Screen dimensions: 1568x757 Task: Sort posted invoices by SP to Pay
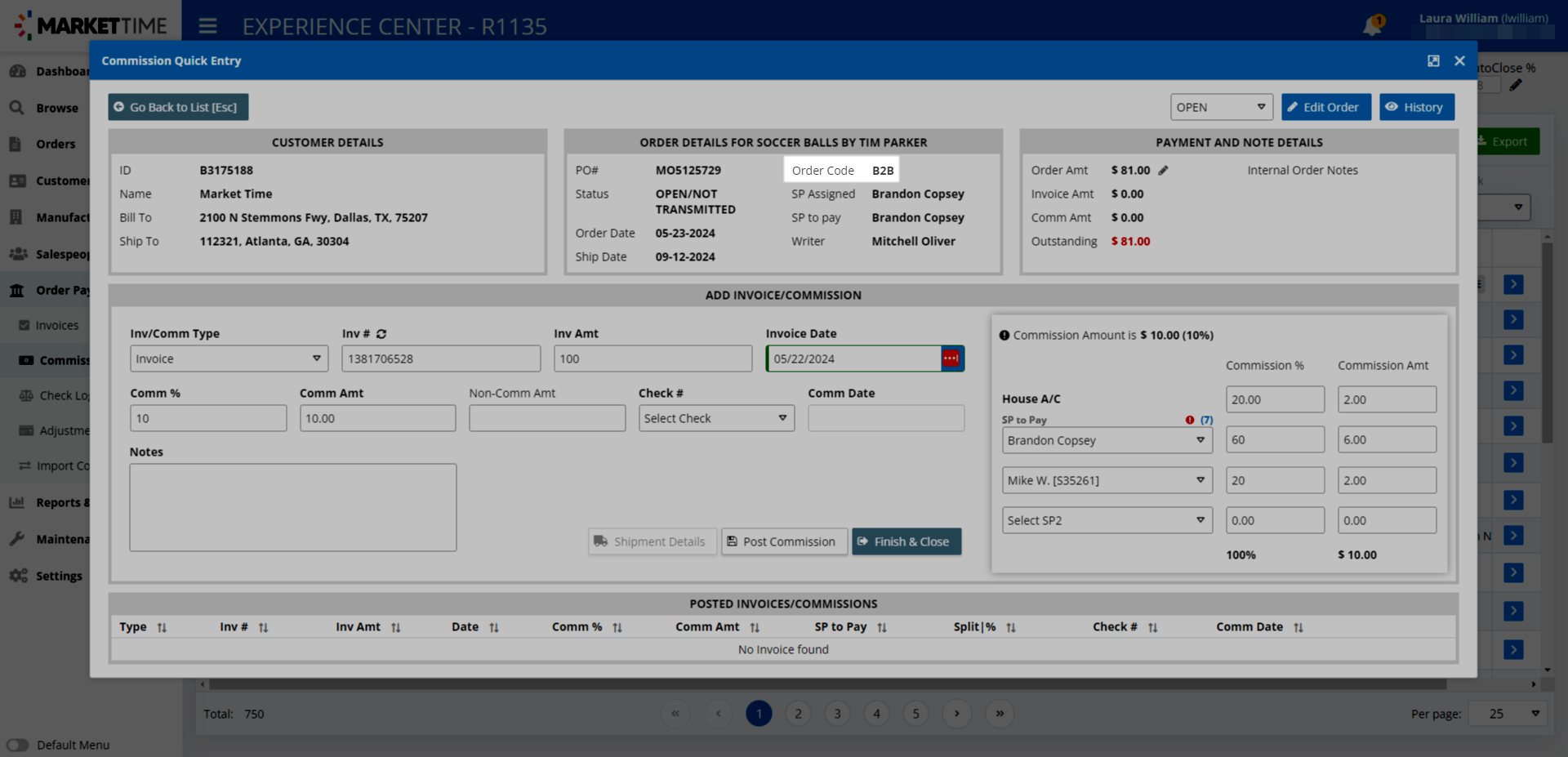882,627
